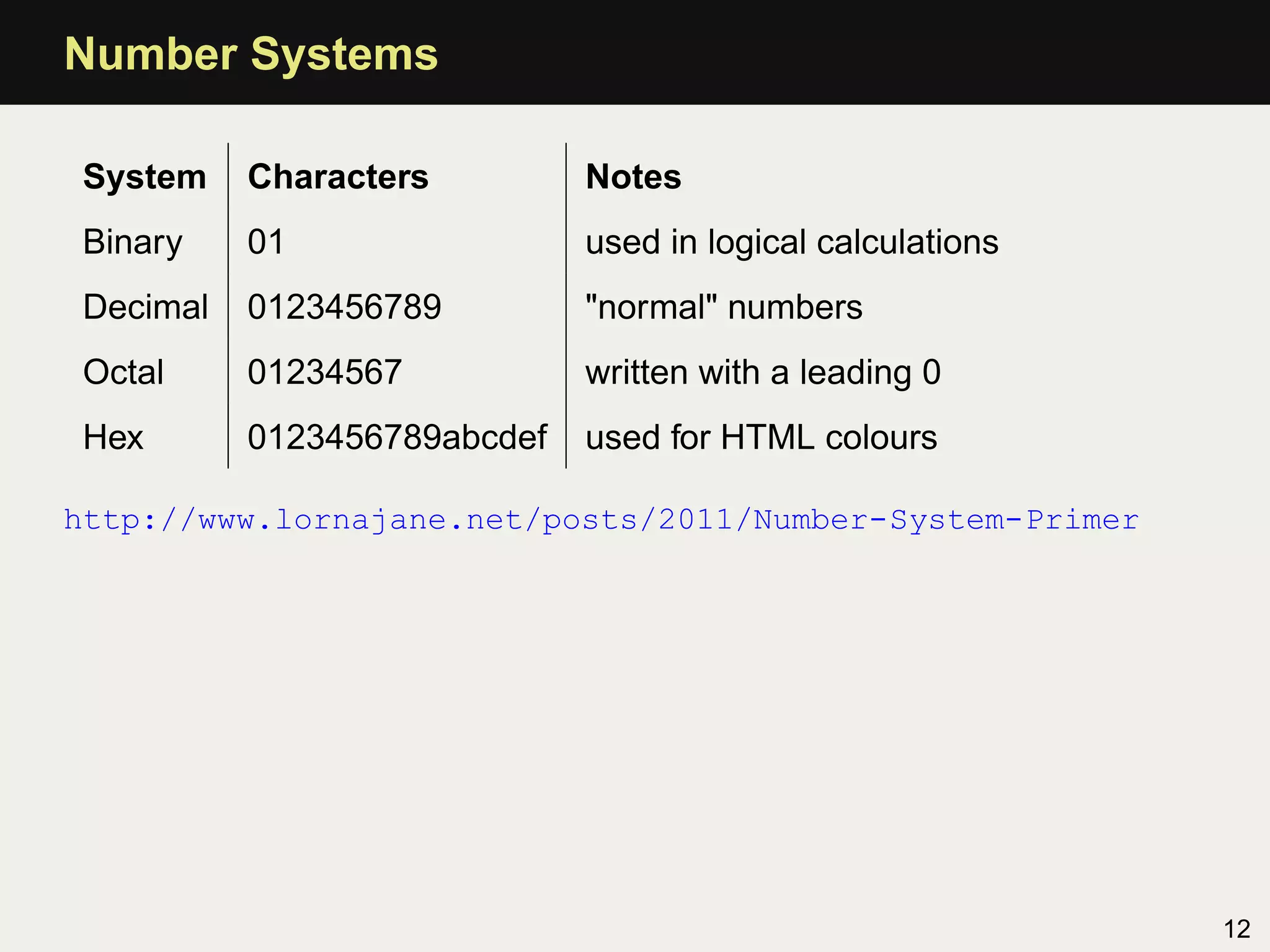1270x952 pixels.
Task: Select the hex characters "0123456789abcdef" cell
Action: [397, 437]
